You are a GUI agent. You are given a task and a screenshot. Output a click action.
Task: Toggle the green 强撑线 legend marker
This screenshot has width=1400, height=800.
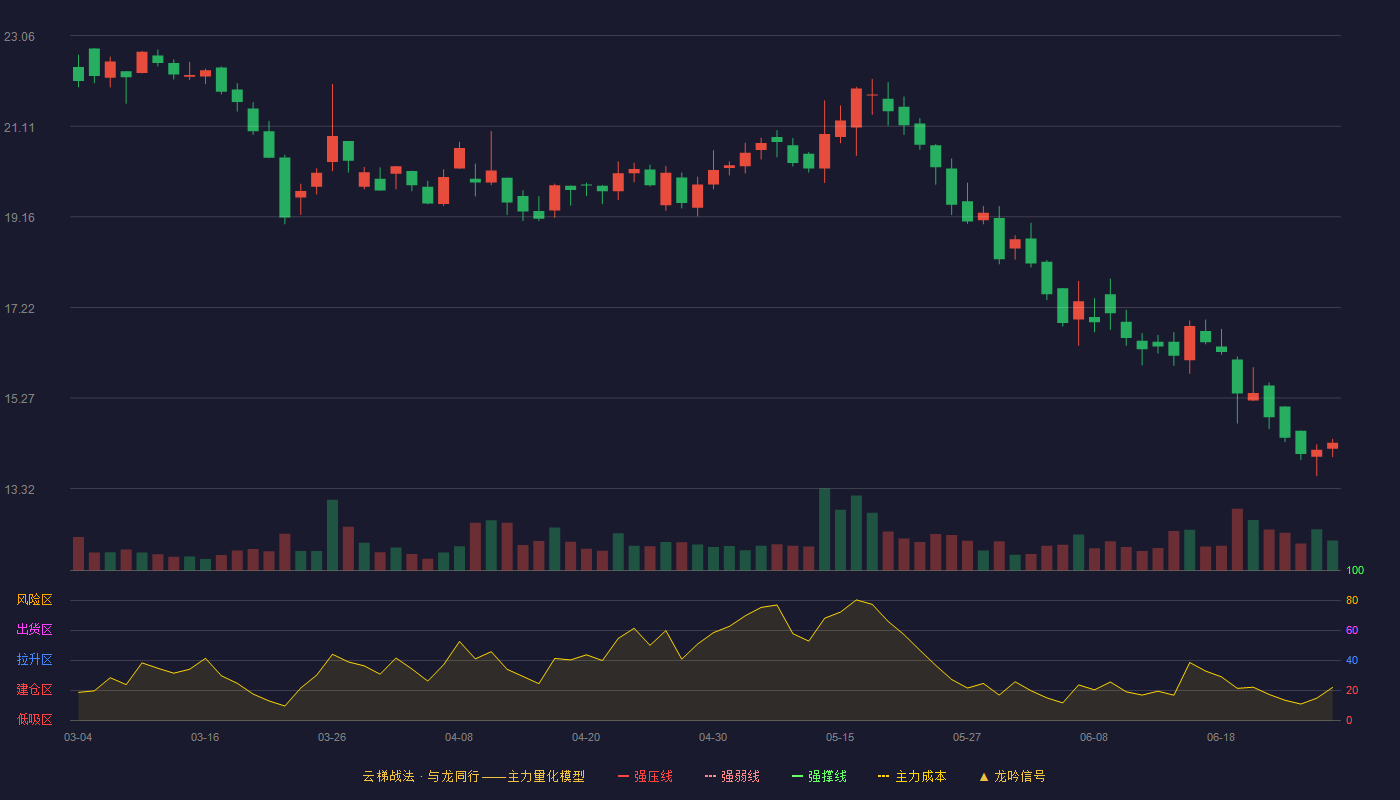click(798, 776)
